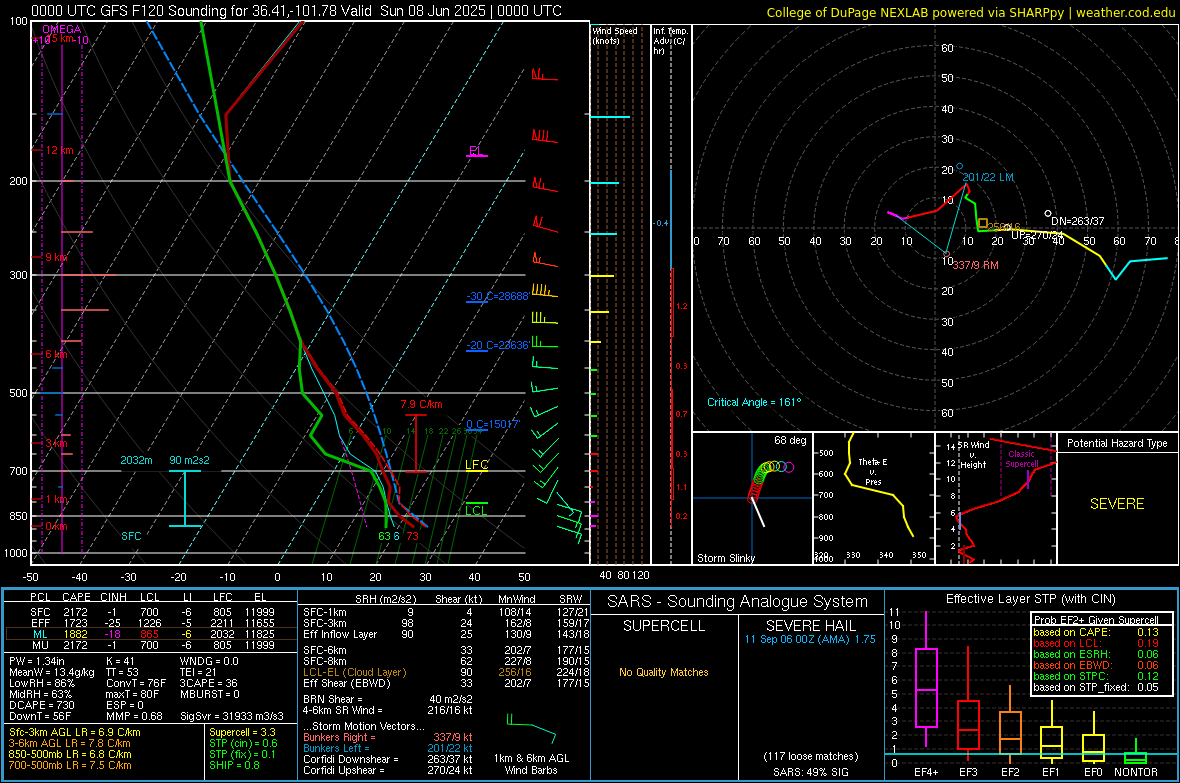Image resolution: width=1180 pixels, height=783 pixels.
Task: Click the magenta EF4+ box plot
Action: tap(926, 680)
